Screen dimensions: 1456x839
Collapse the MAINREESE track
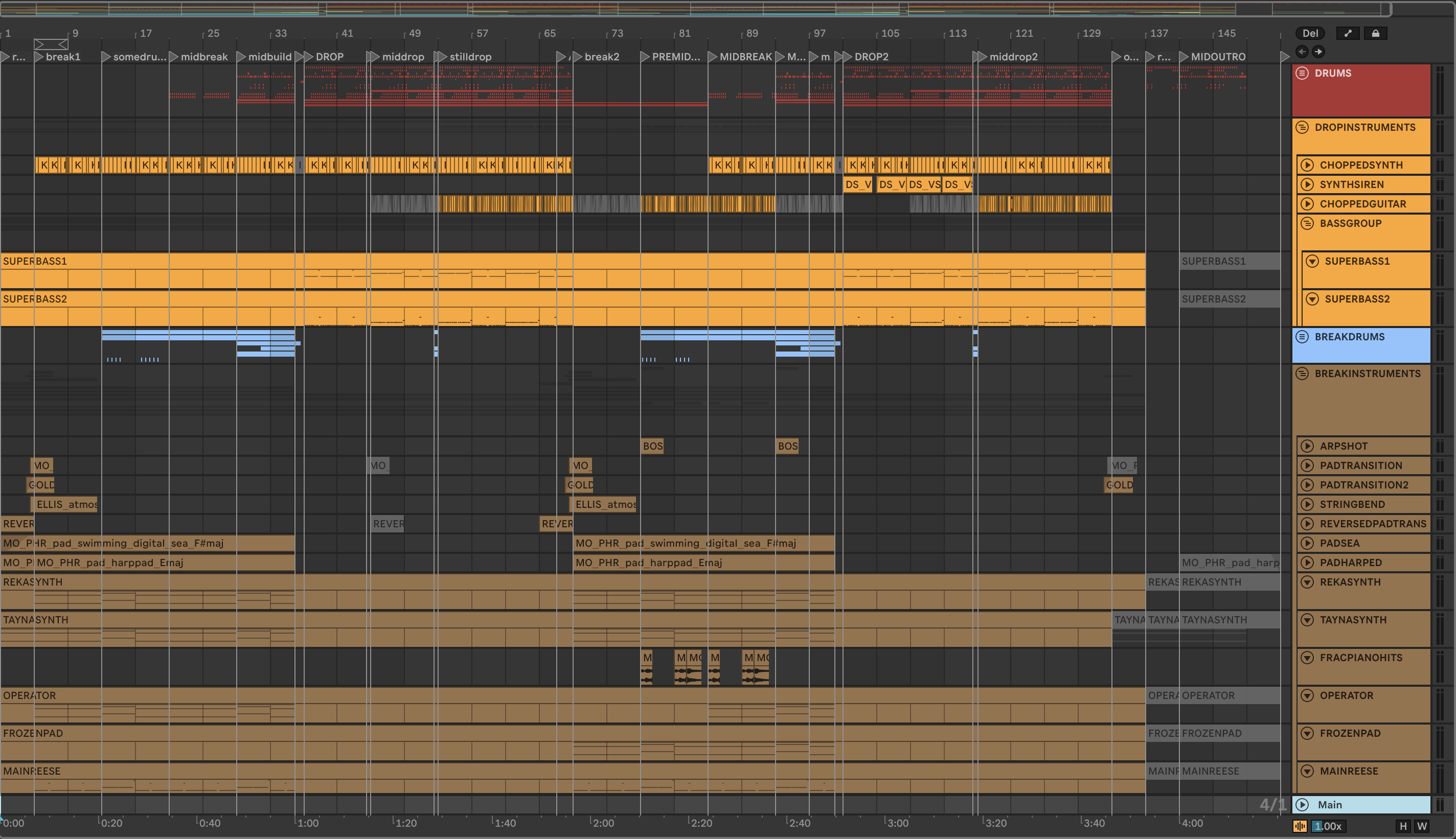(x=1307, y=772)
